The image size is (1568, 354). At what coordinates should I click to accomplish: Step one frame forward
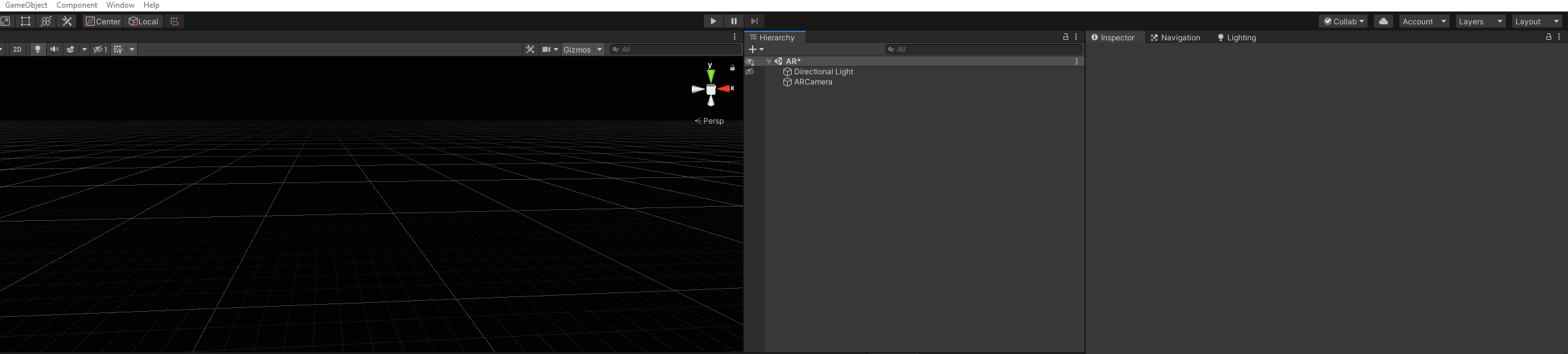(755, 21)
